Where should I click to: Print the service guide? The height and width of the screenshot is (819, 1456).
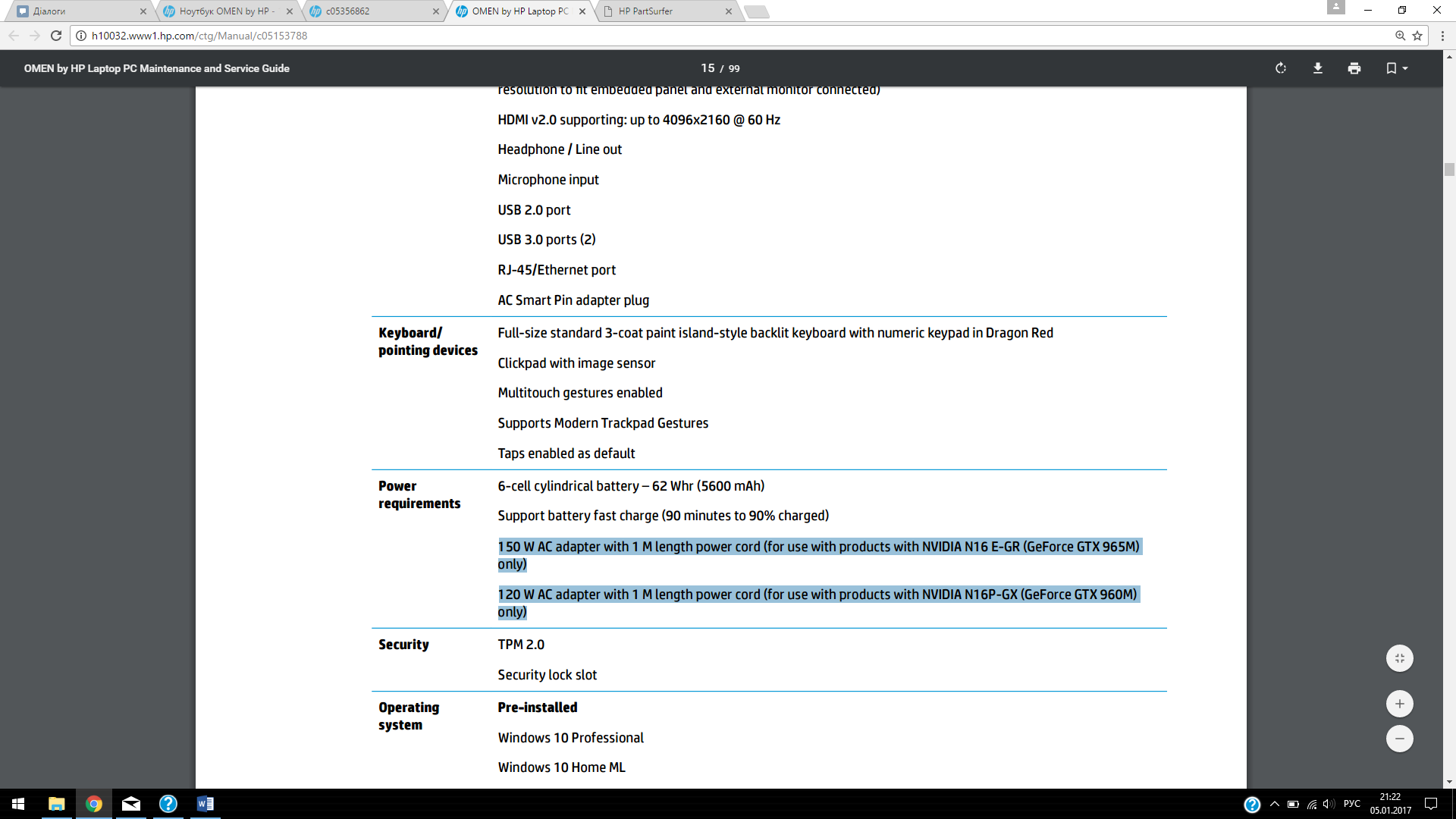[x=1354, y=68]
